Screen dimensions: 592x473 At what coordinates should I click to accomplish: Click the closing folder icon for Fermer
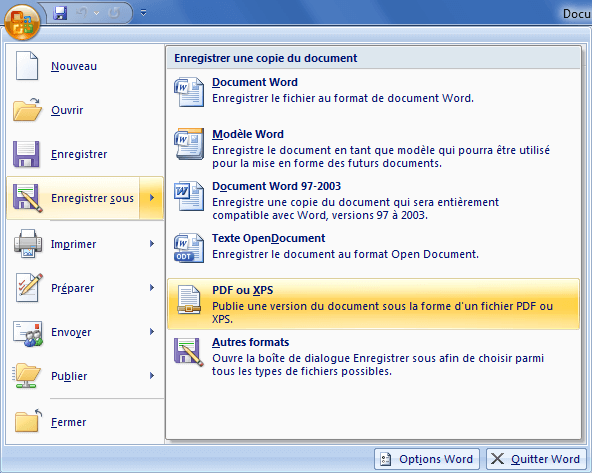28,421
